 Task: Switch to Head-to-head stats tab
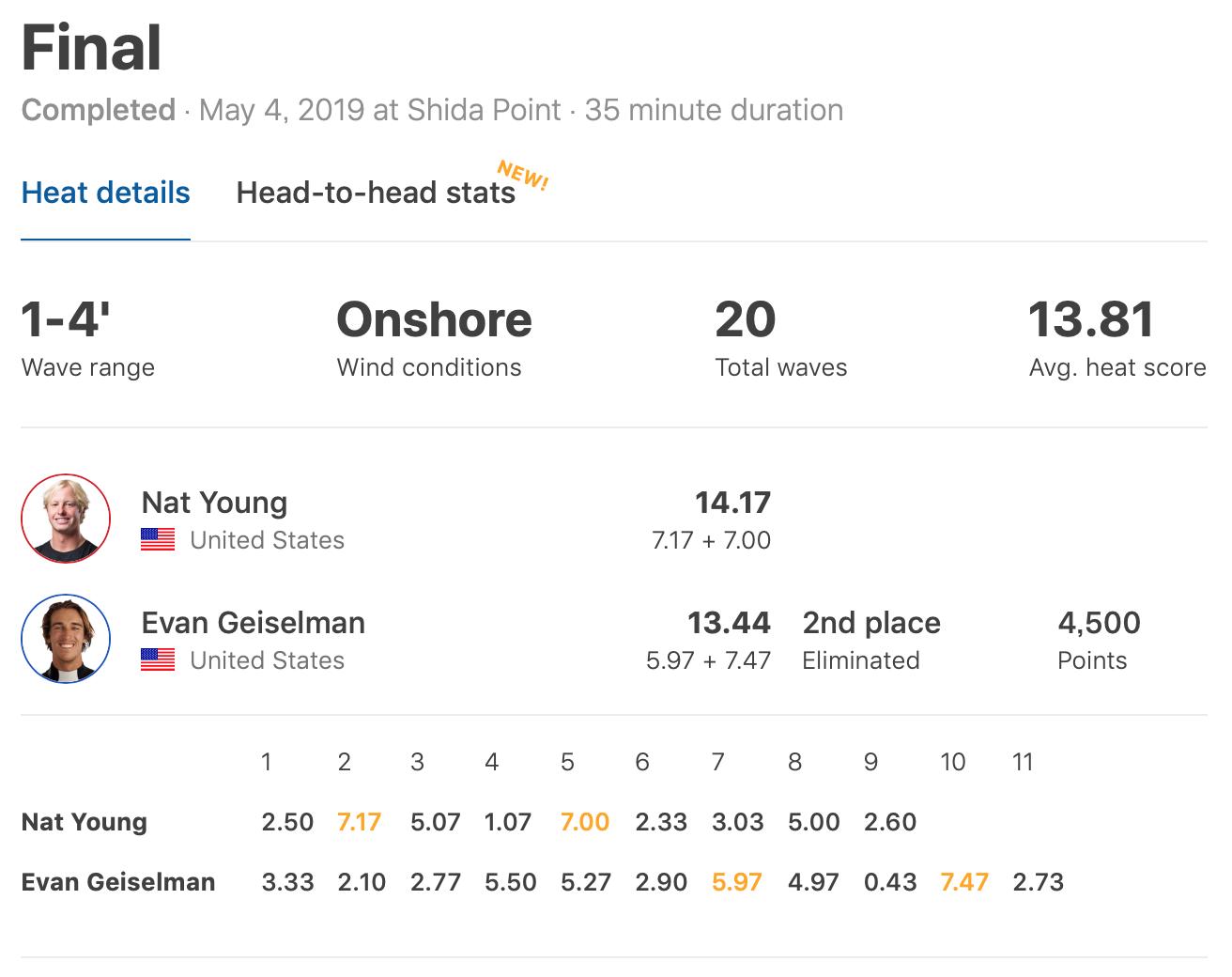pos(376,193)
